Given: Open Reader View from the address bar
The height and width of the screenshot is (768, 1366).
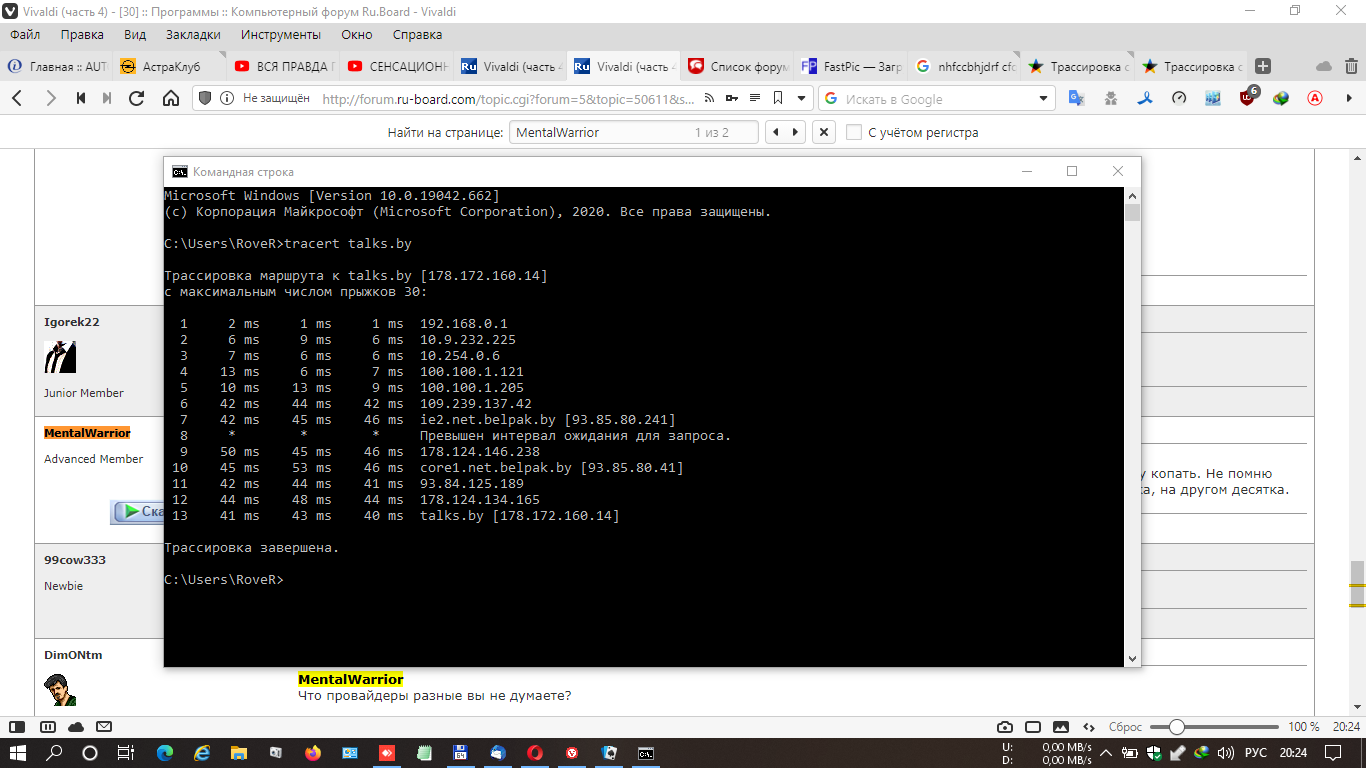Looking at the screenshot, I should click(x=755, y=98).
